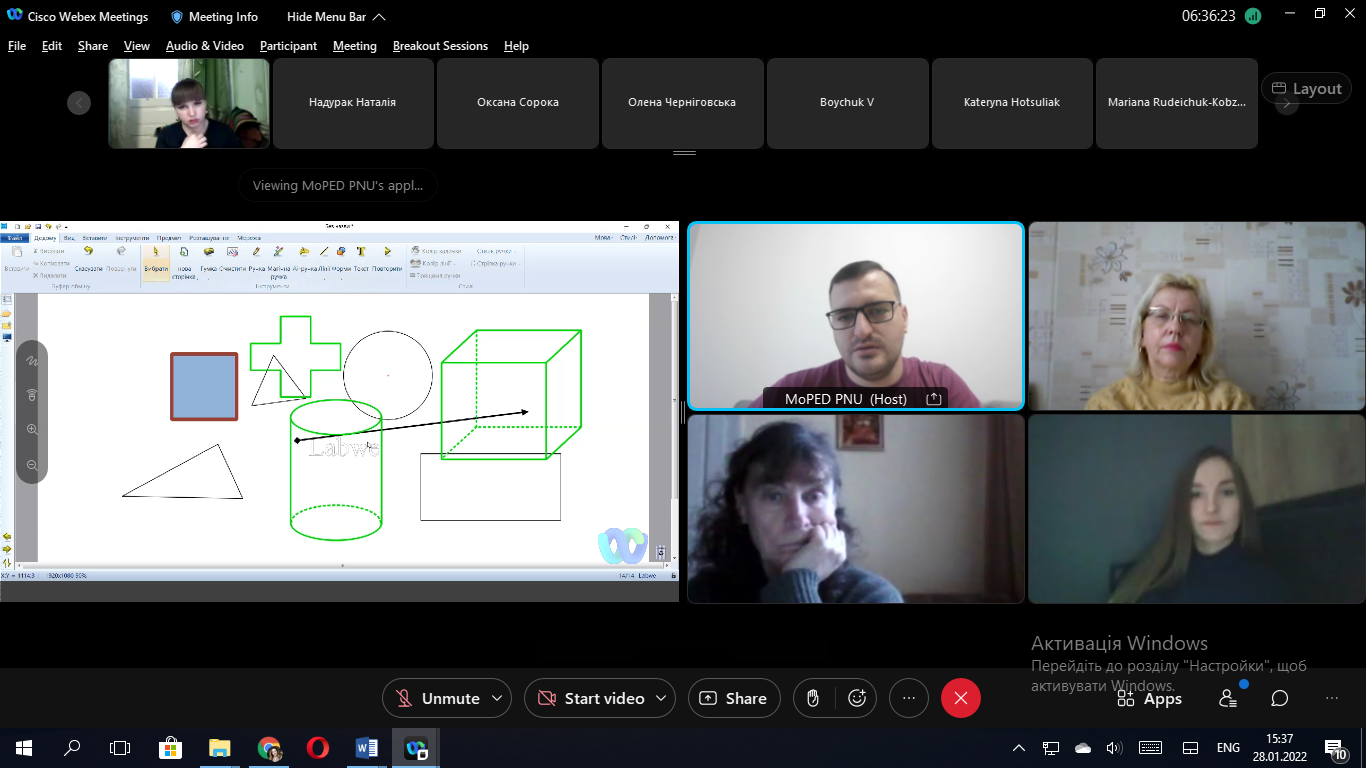The image size is (1366, 768).
Task: Open Opera browser from the taskbar
Action: [x=318, y=748]
